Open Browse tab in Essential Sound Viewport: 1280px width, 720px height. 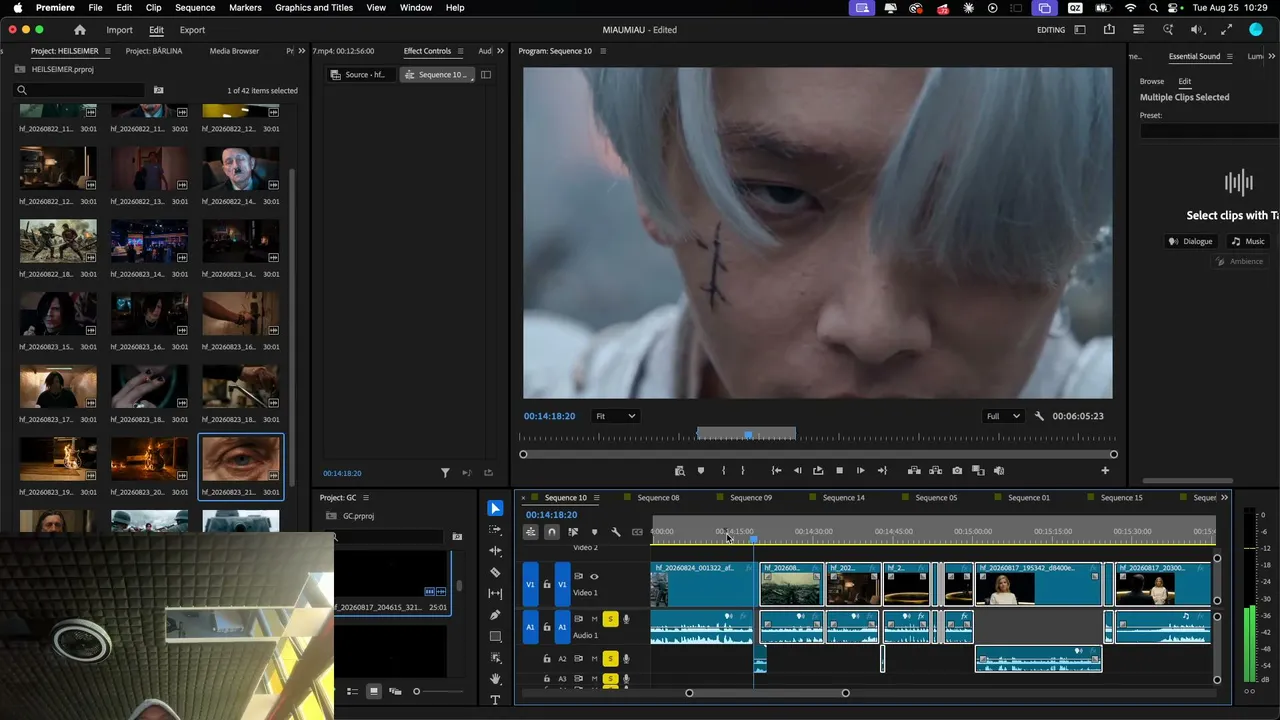tap(1152, 81)
